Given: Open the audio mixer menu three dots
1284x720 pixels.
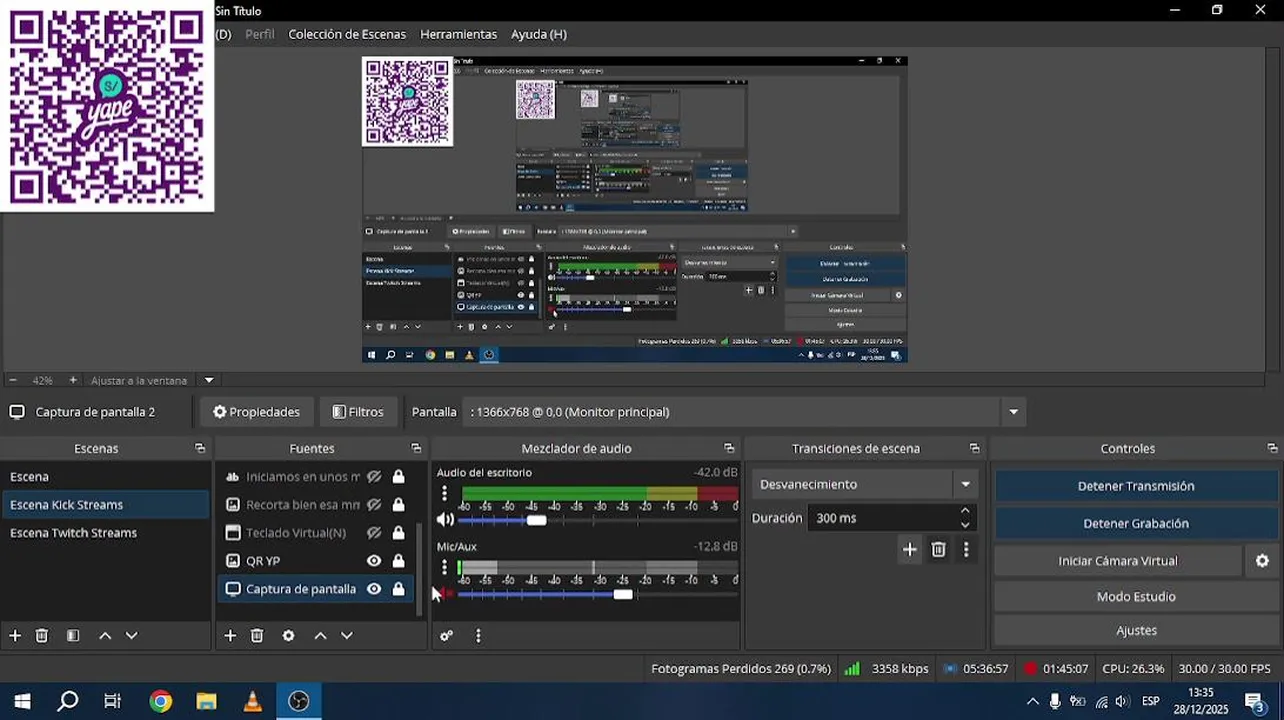Looking at the screenshot, I should pos(478,635).
